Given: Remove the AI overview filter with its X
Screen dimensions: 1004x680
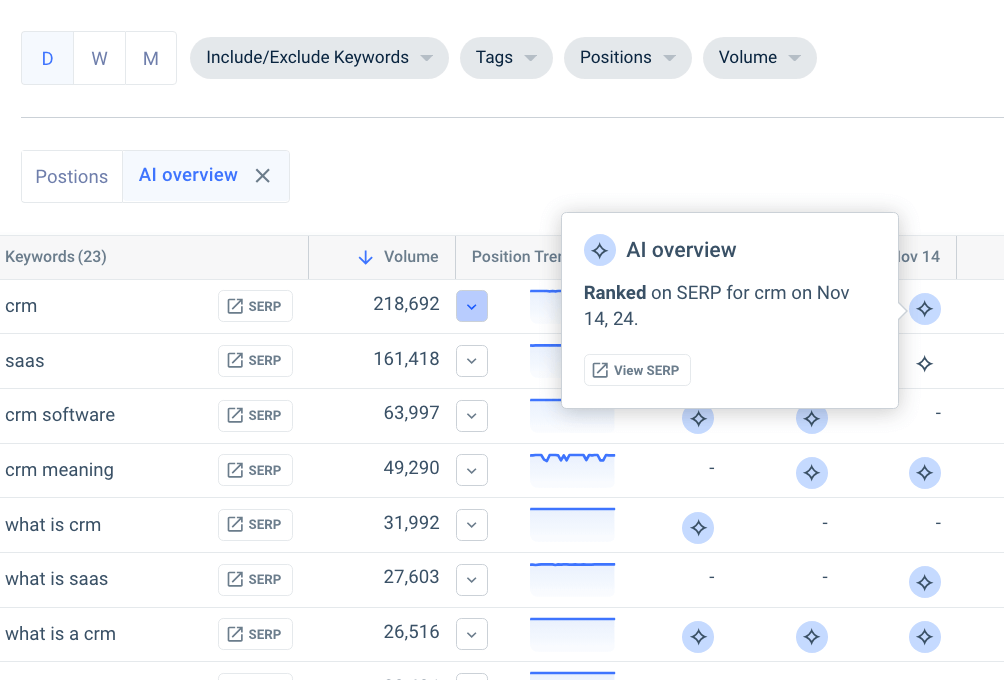Looking at the screenshot, I should (x=262, y=175).
